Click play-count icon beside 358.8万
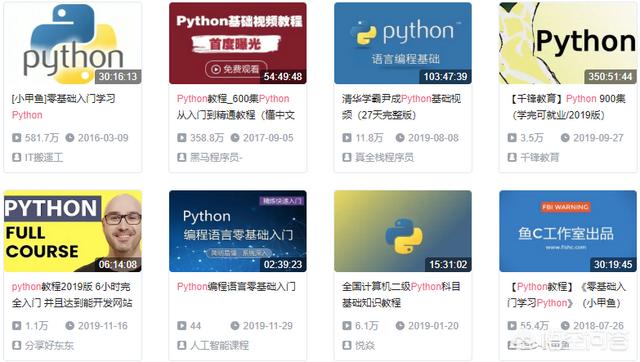The image size is (640, 362). [x=182, y=138]
